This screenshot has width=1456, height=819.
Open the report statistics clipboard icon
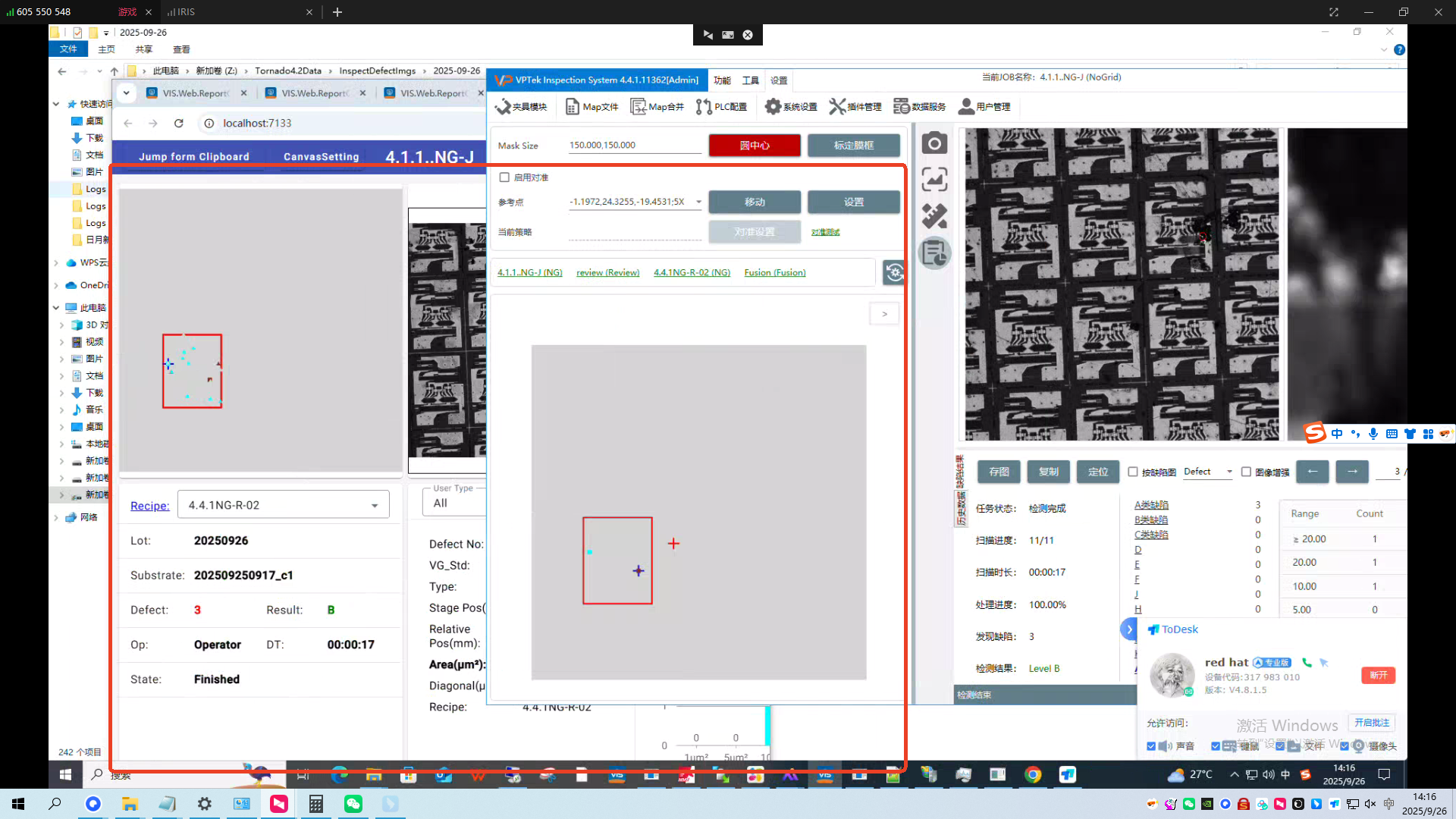pyautogui.click(x=934, y=253)
